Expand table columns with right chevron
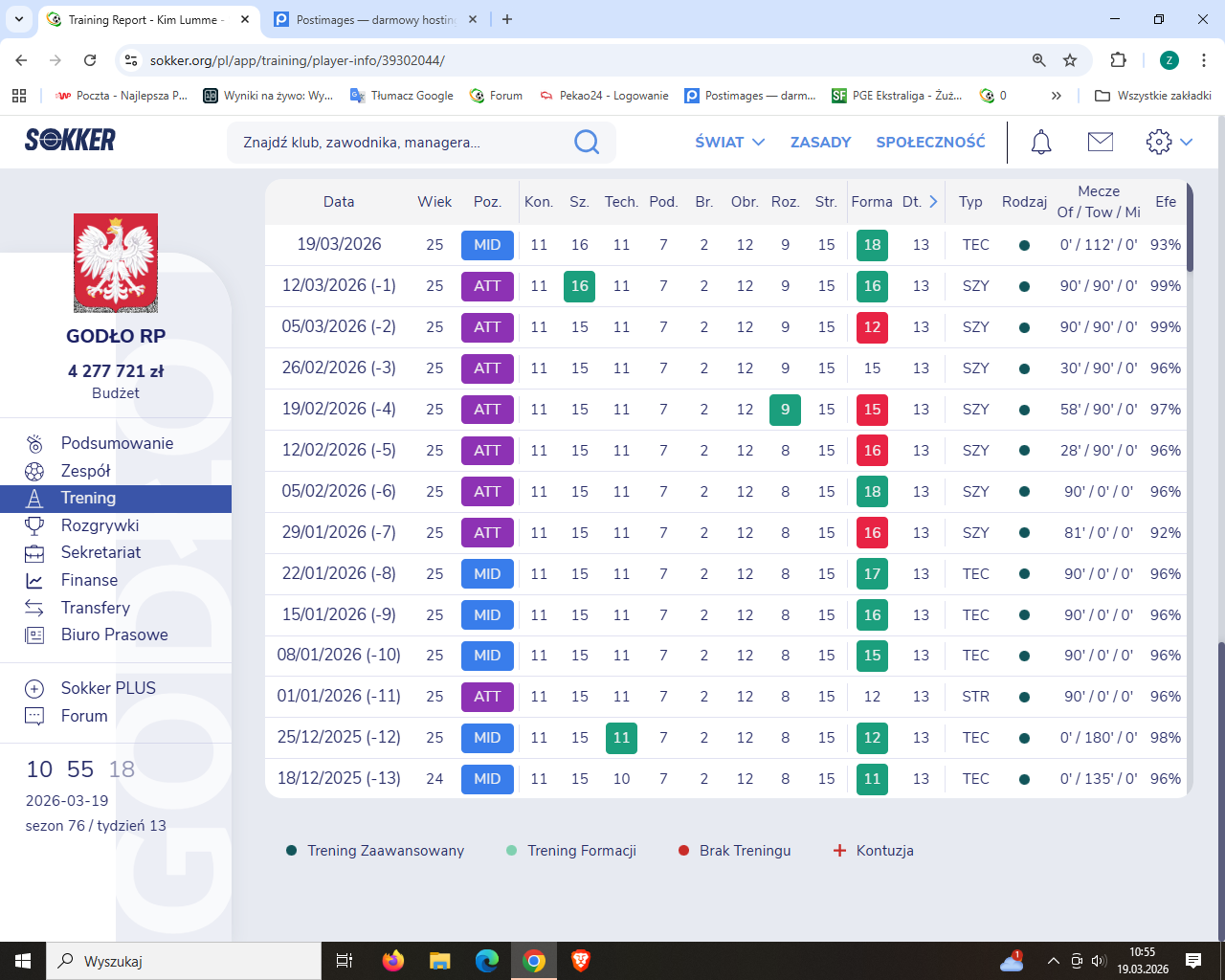 (x=933, y=202)
